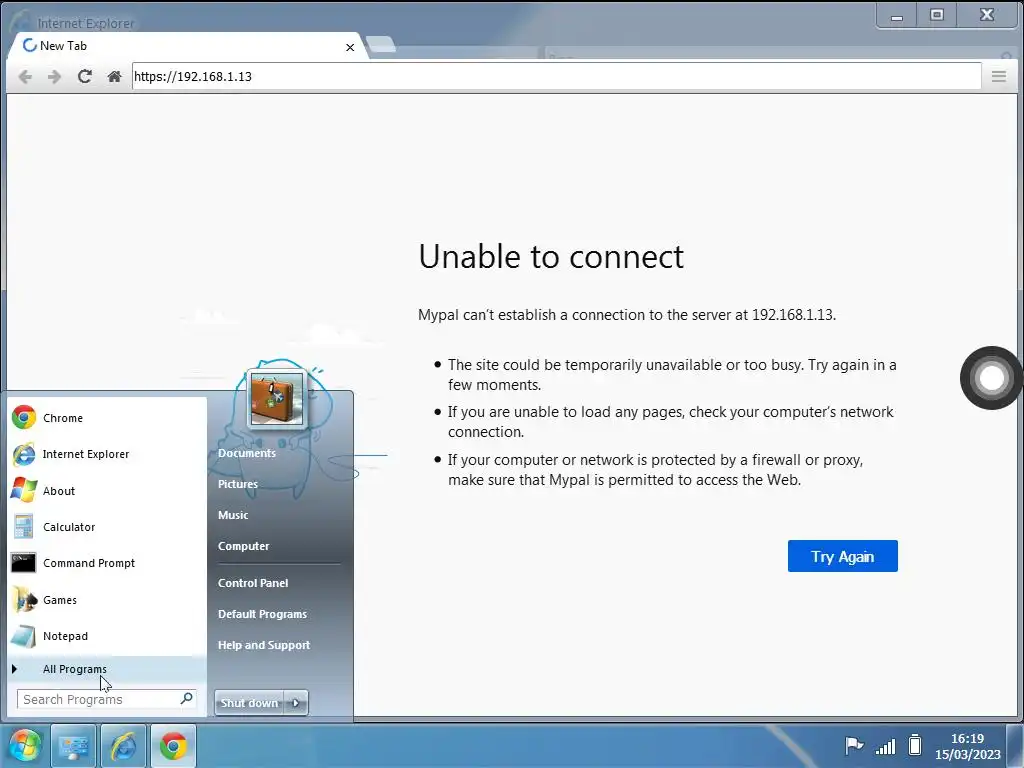Viewport: 1024px width, 768px height.
Task: Focus the URL address bar
Action: coord(556,76)
